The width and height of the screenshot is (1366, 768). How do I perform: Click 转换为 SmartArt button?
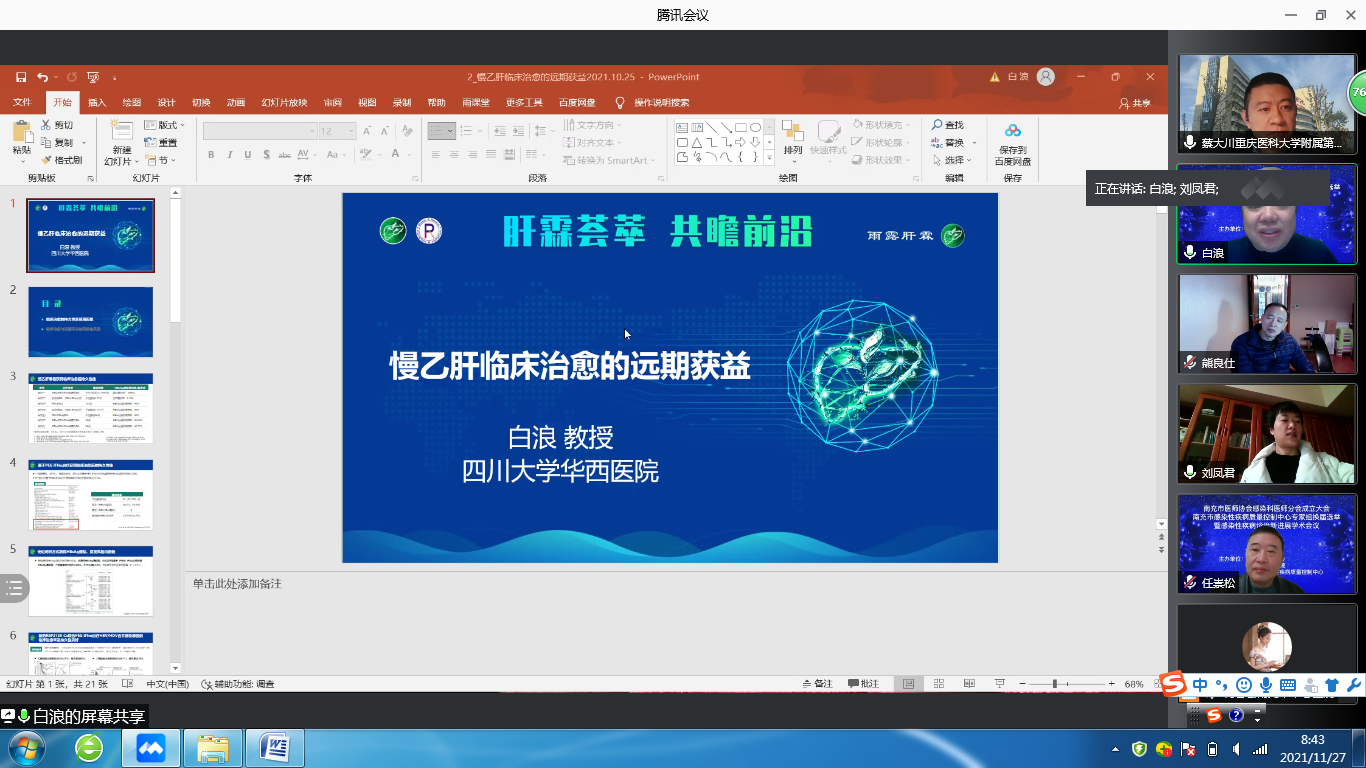[x=609, y=160]
